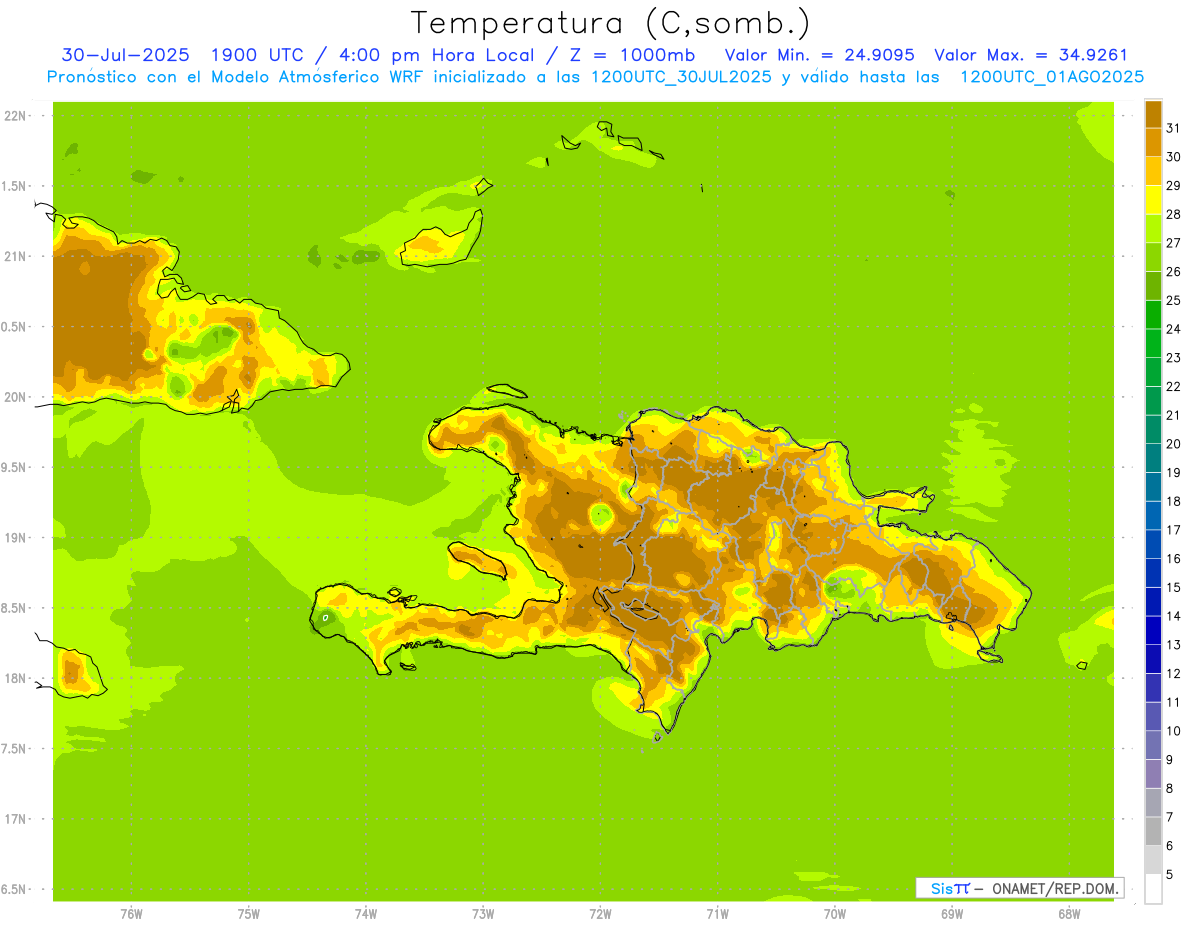
Task: Select the '1200UTC_01AGO2025' valid-until time
Action: (x=1051, y=77)
